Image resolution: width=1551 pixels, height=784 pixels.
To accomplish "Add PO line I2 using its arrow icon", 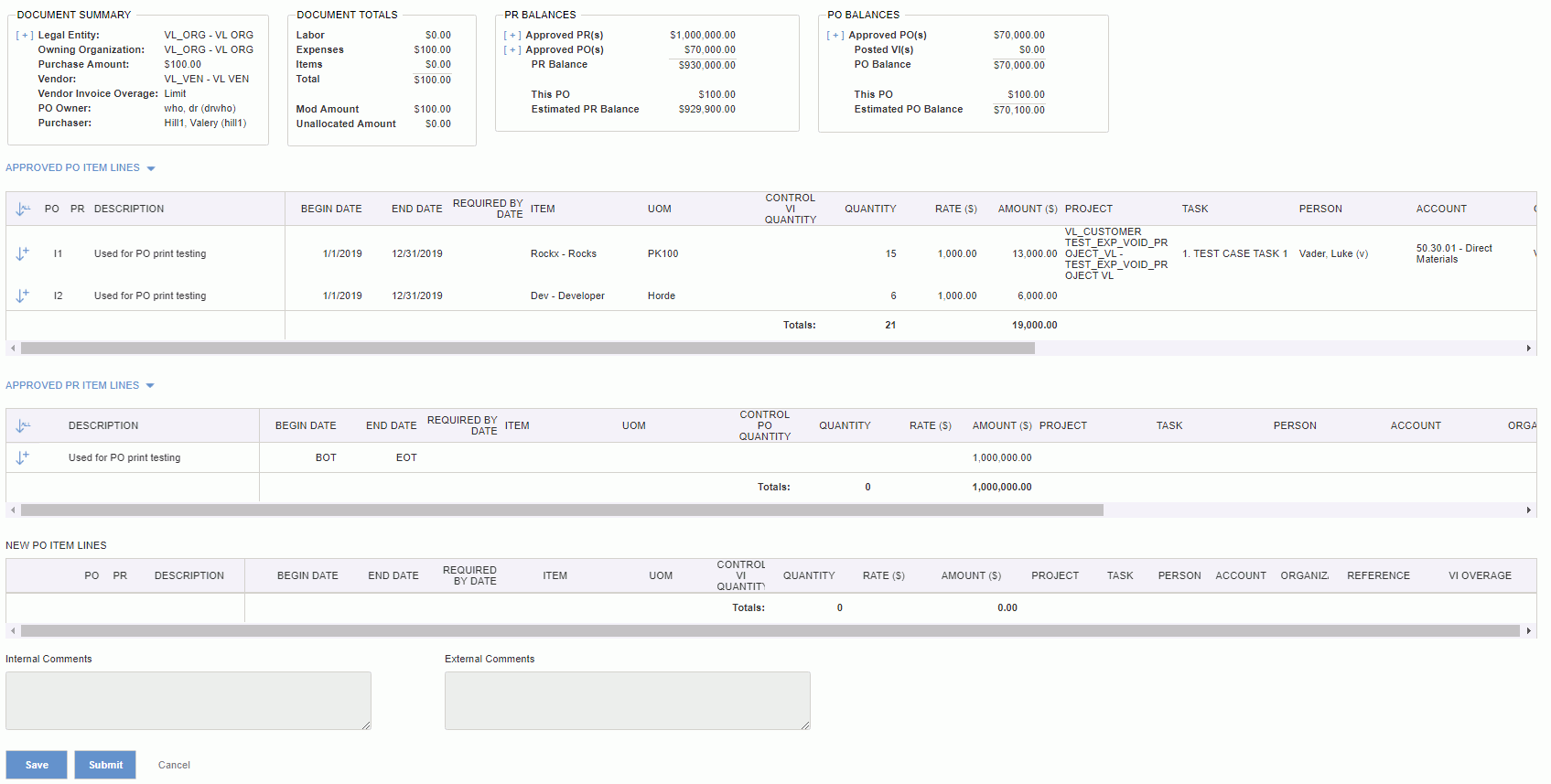I will [x=23, y=295].
